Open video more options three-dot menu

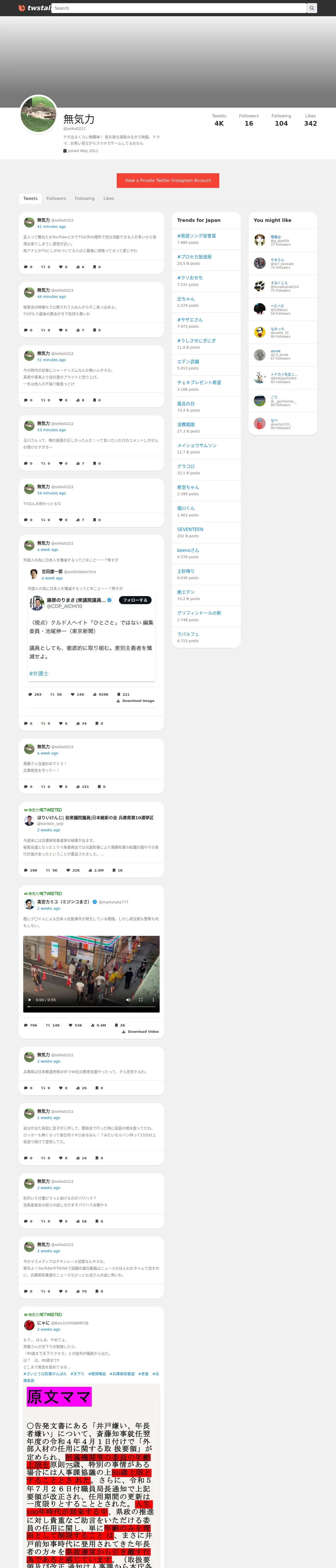(x=153, y=1000)
